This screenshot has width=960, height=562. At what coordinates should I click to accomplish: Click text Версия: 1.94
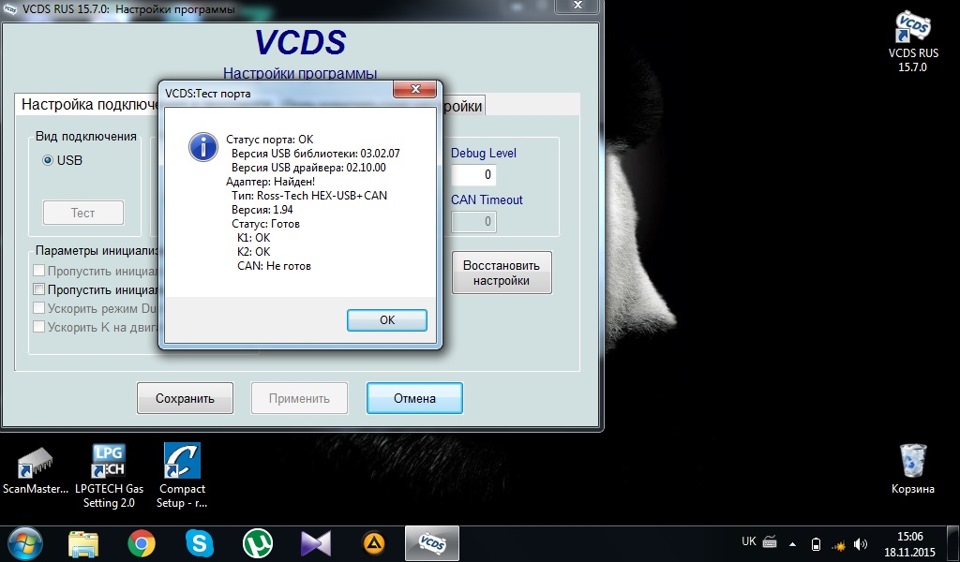click(x=262, y=210)
